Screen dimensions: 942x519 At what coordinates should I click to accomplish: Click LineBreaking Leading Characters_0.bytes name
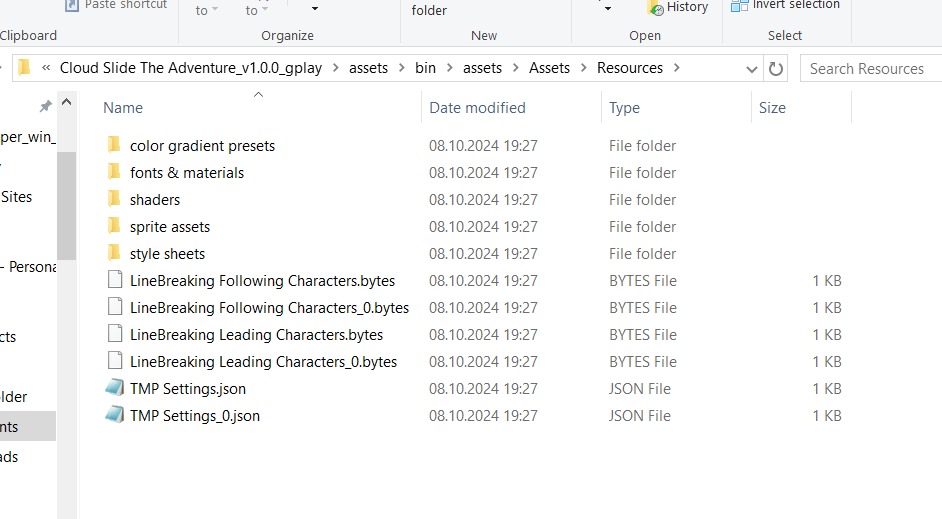click(x=263, y=362)
